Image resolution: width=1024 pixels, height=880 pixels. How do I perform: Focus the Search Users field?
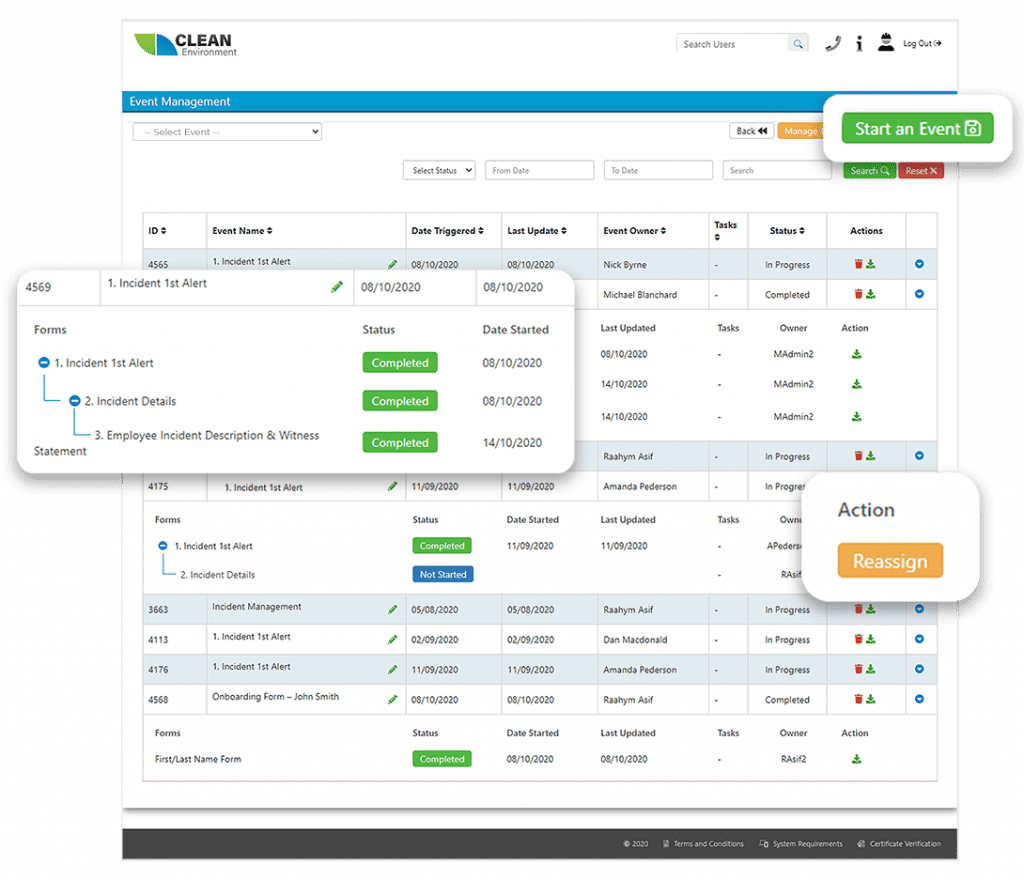732,44
